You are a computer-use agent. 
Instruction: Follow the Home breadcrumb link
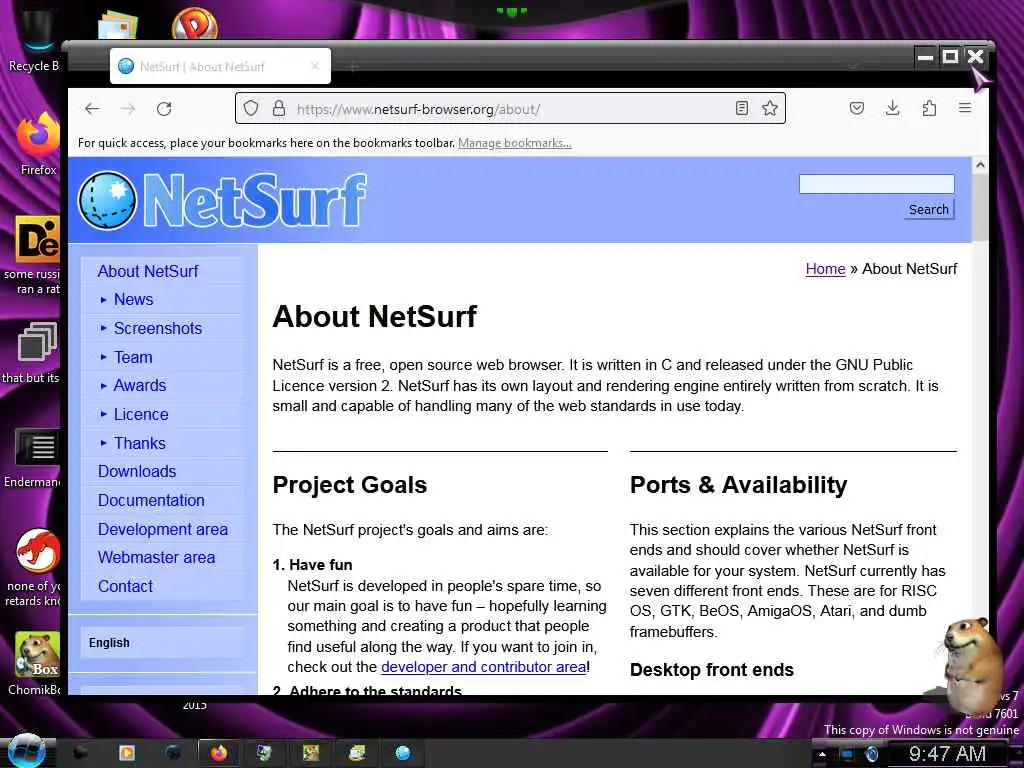825,269
